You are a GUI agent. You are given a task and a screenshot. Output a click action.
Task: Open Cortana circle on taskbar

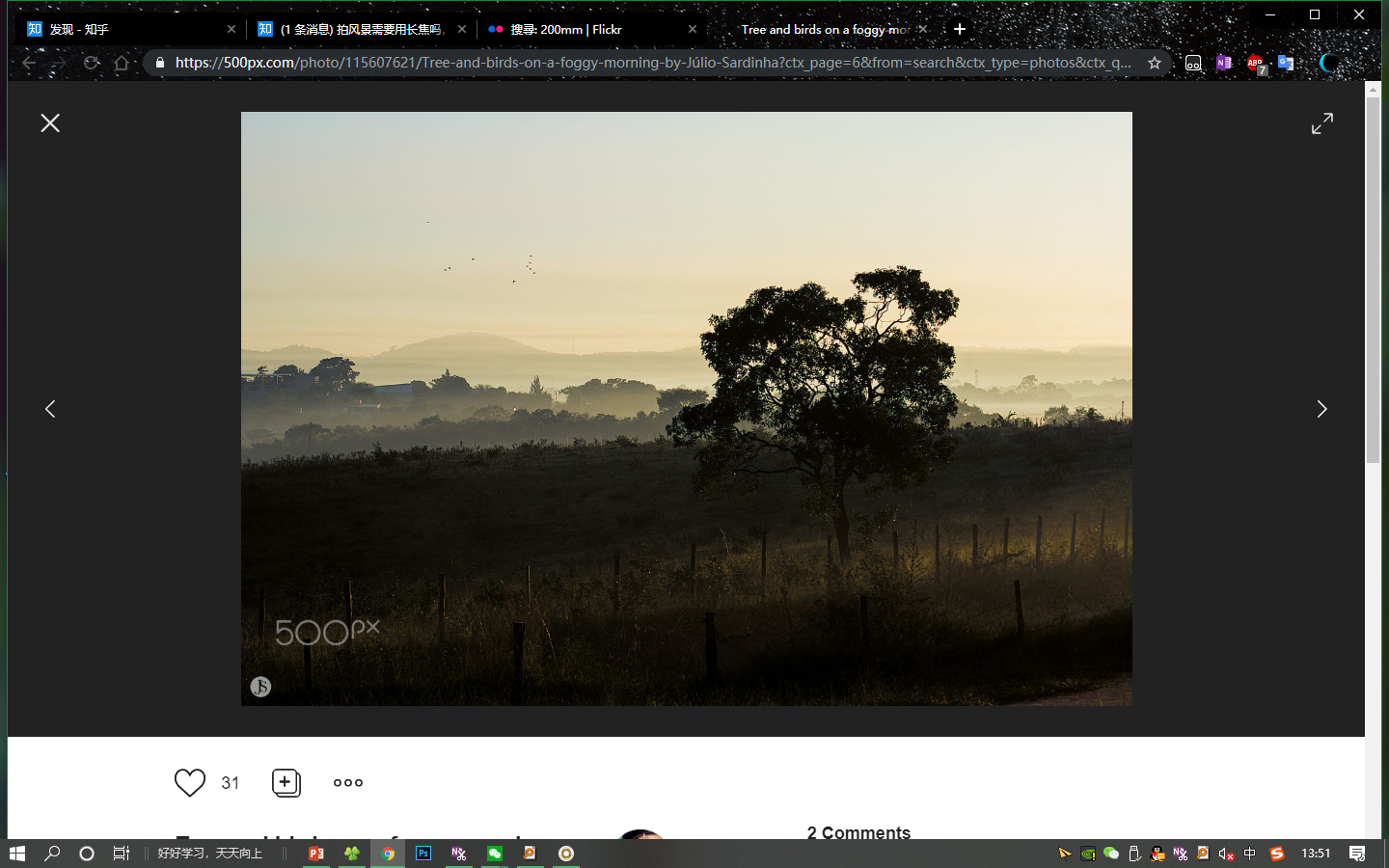[x=87, y=854]
